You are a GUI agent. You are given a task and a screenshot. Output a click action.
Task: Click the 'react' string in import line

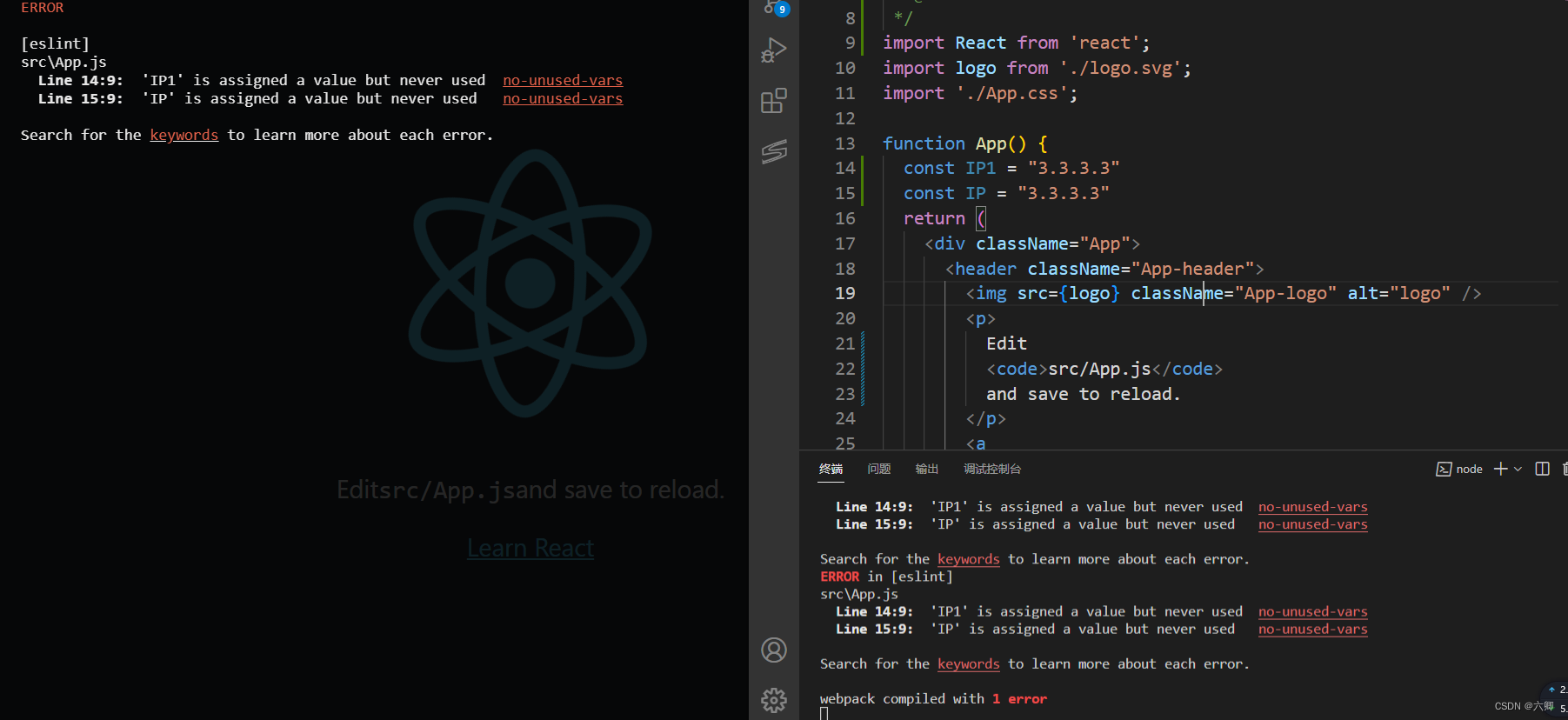(1104, 43)
